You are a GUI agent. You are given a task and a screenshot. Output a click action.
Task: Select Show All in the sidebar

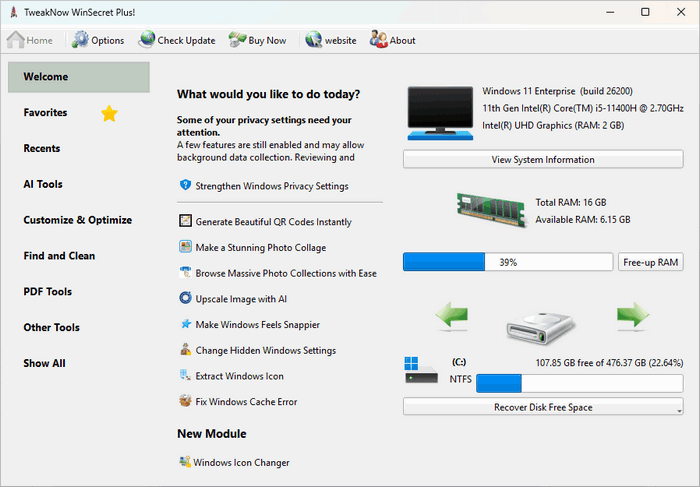pyautogui.click(x=44, y=363)
